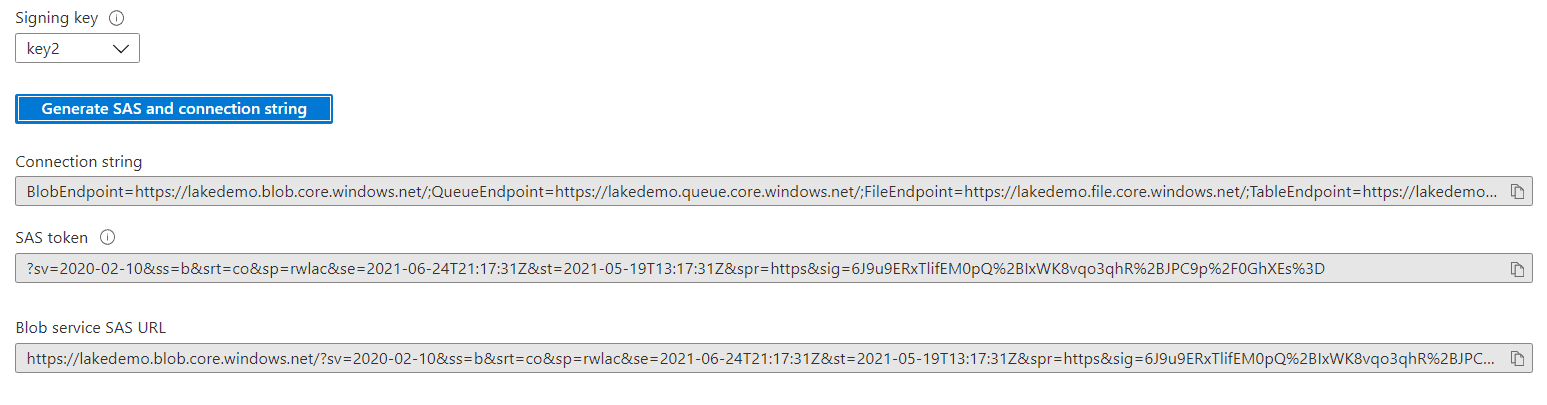
Task: Show info tooltip for SAS token
Action: tap(108, 238)
